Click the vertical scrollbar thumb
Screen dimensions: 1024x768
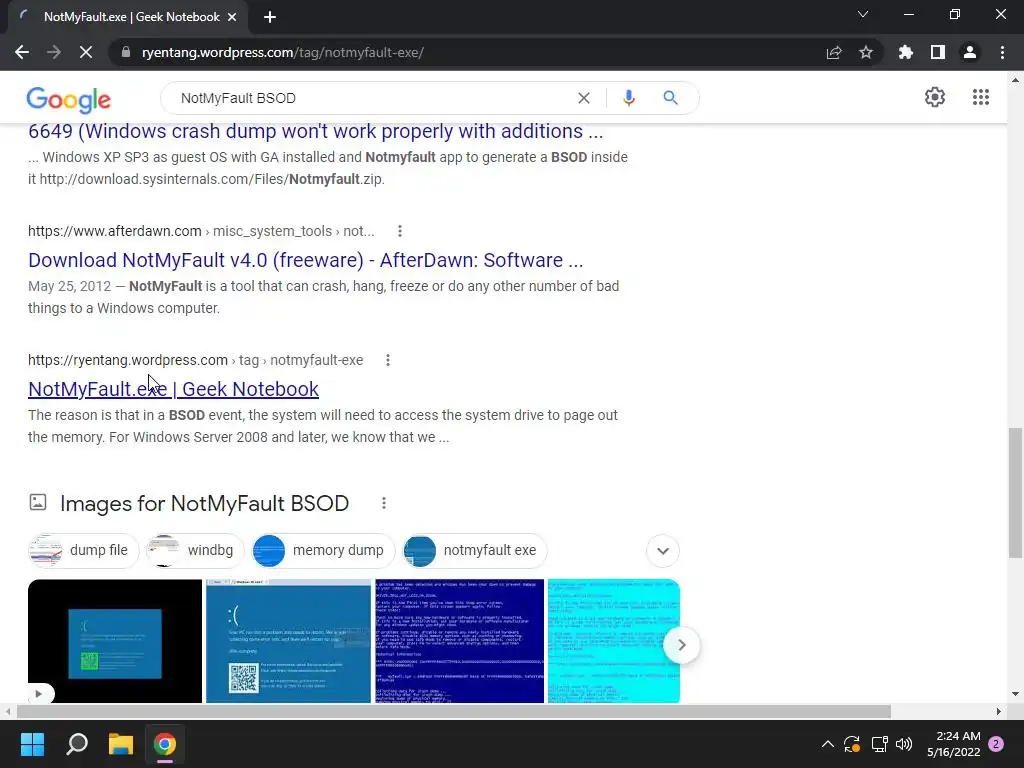point(1015,493)
